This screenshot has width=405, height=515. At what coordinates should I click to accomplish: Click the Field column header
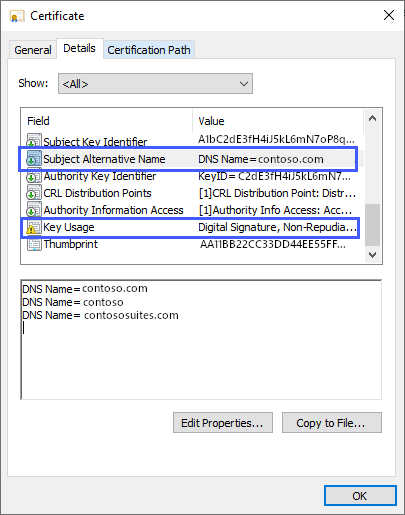tap(107, 121)
